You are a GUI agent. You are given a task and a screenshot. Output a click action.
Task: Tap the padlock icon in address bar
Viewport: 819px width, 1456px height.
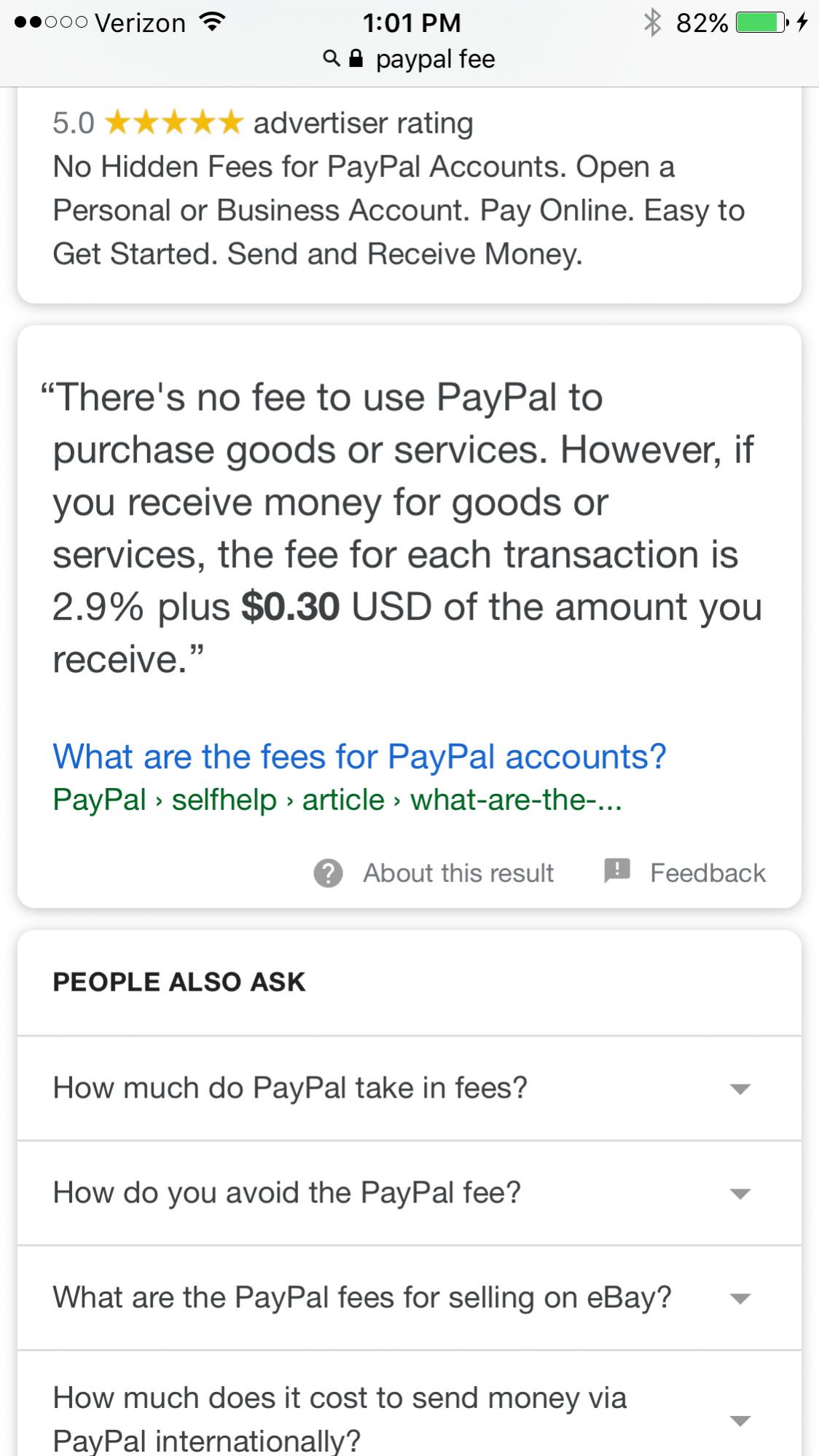click(356, 59)
